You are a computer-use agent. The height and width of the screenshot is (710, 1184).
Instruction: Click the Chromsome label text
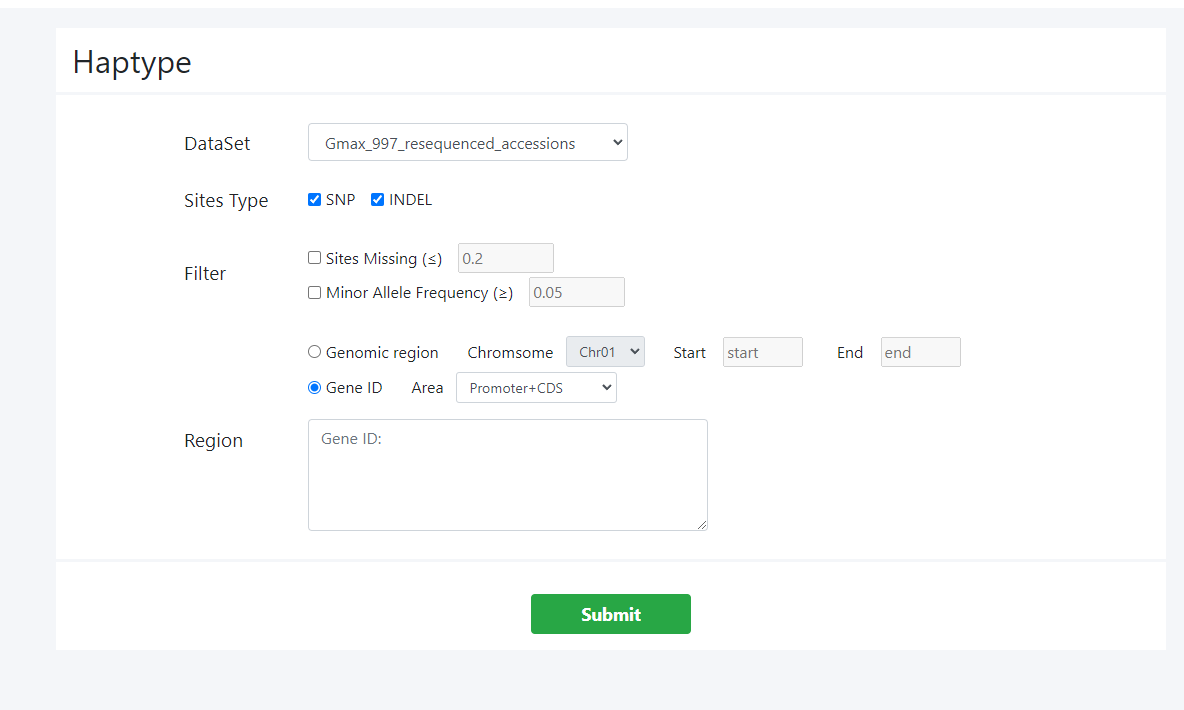510,353
